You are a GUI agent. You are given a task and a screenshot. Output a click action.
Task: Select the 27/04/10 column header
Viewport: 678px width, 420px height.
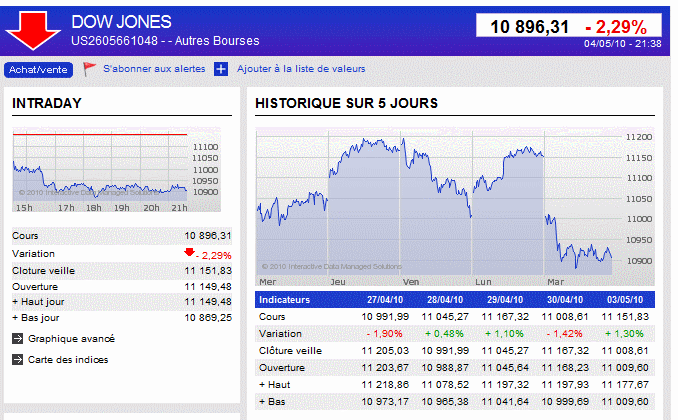point(385,299)
